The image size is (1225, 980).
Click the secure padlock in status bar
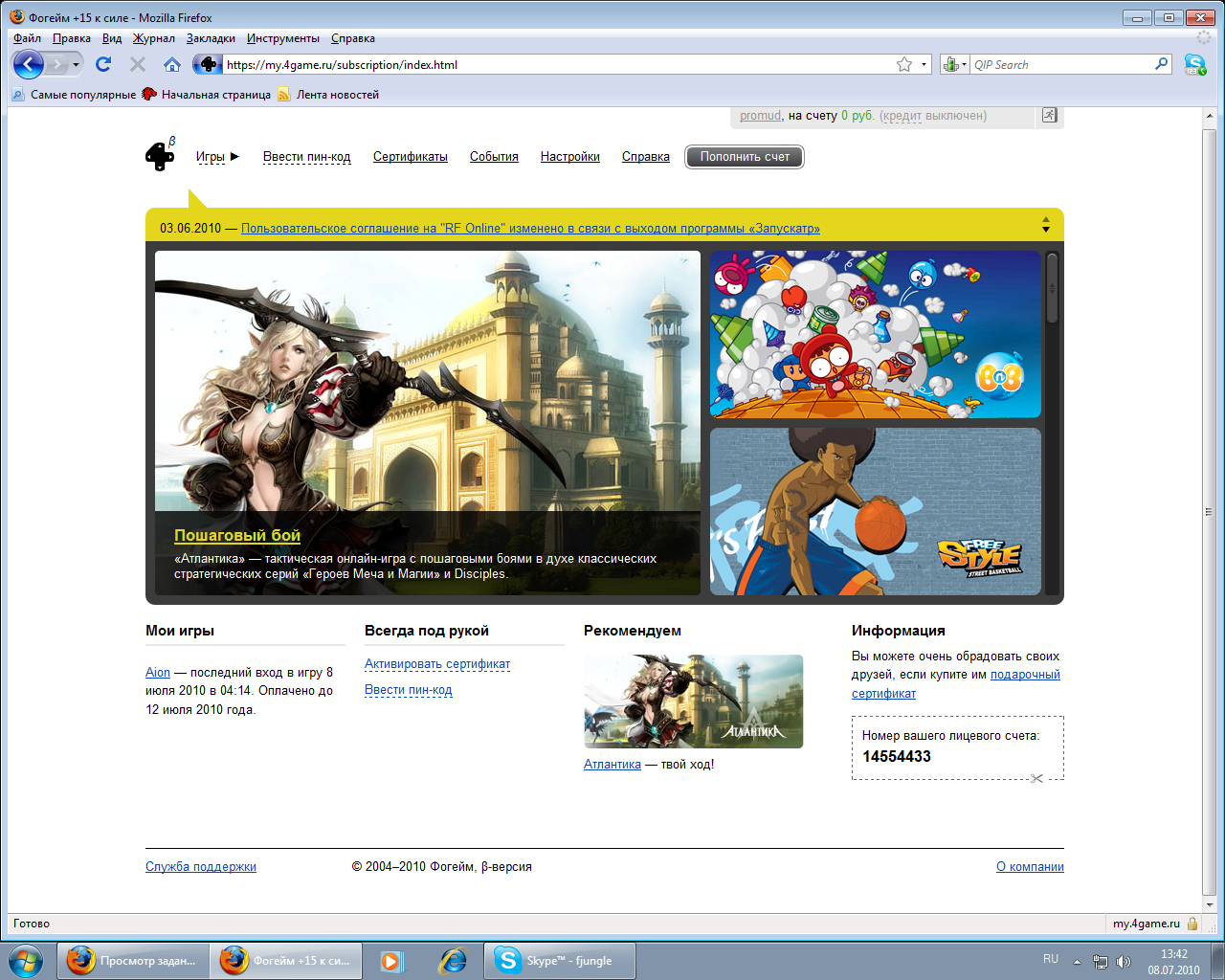click(x=1192, y=924)
